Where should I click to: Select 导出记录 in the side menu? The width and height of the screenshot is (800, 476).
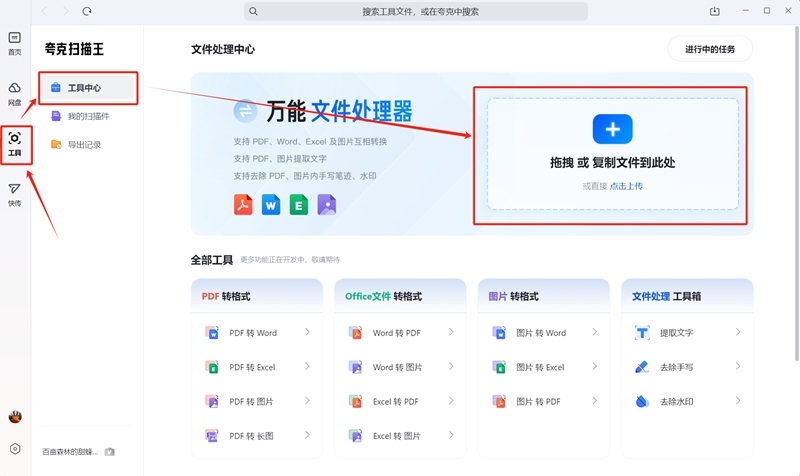tap(88, 145)
